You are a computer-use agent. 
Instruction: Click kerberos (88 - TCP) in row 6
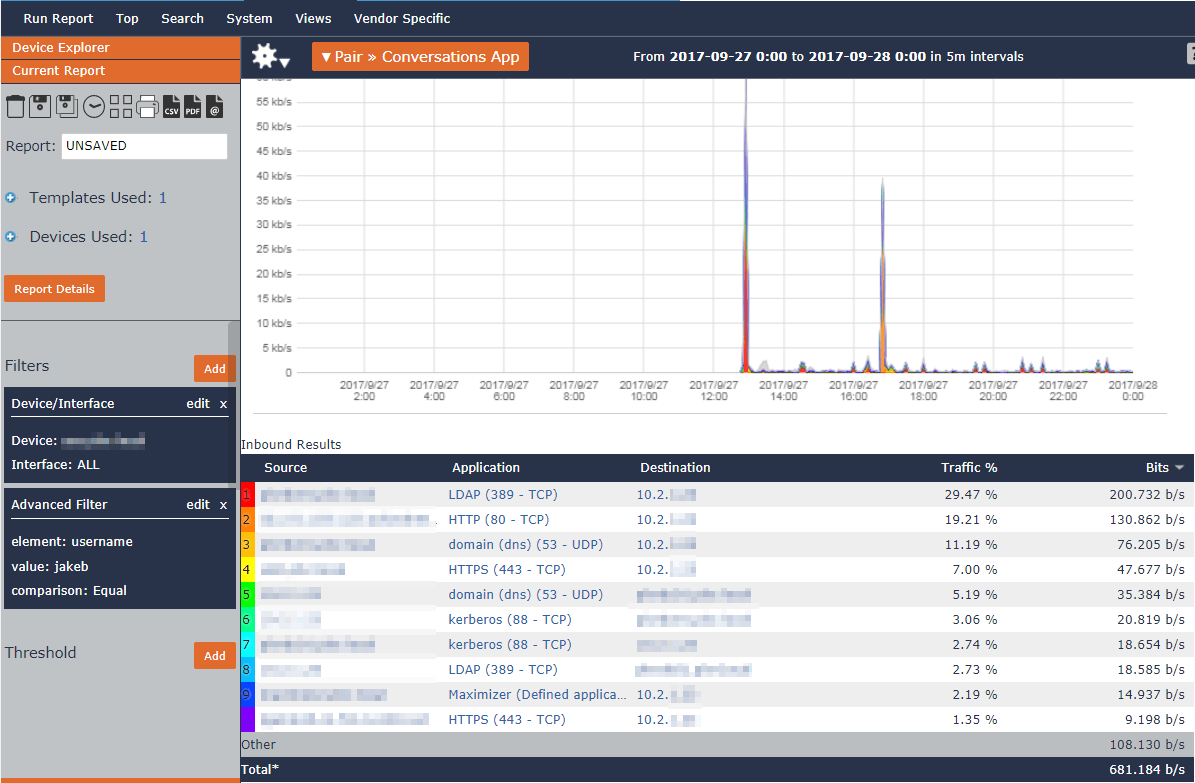tap(510, 620)
